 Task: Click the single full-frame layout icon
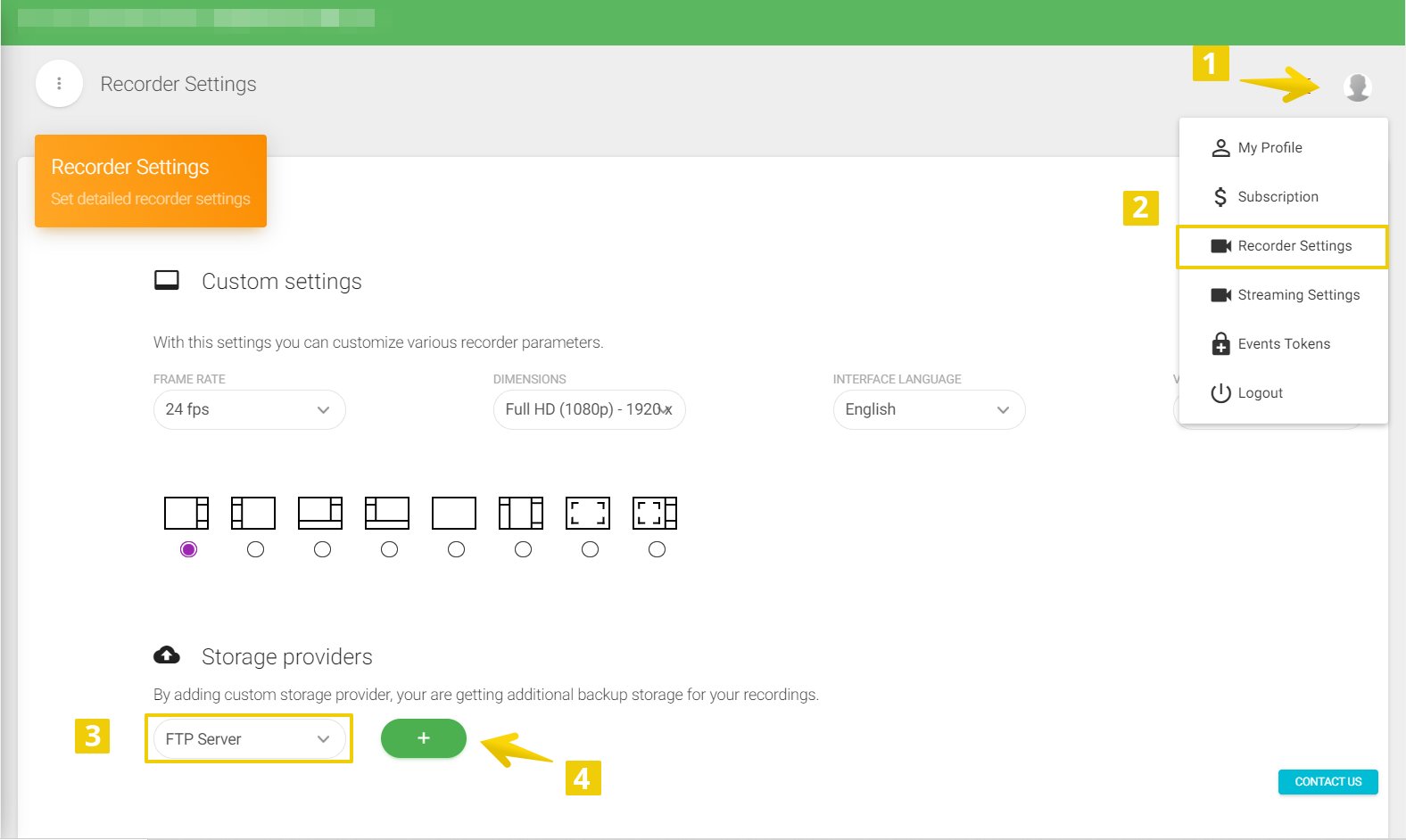click(x=454, y=513)
